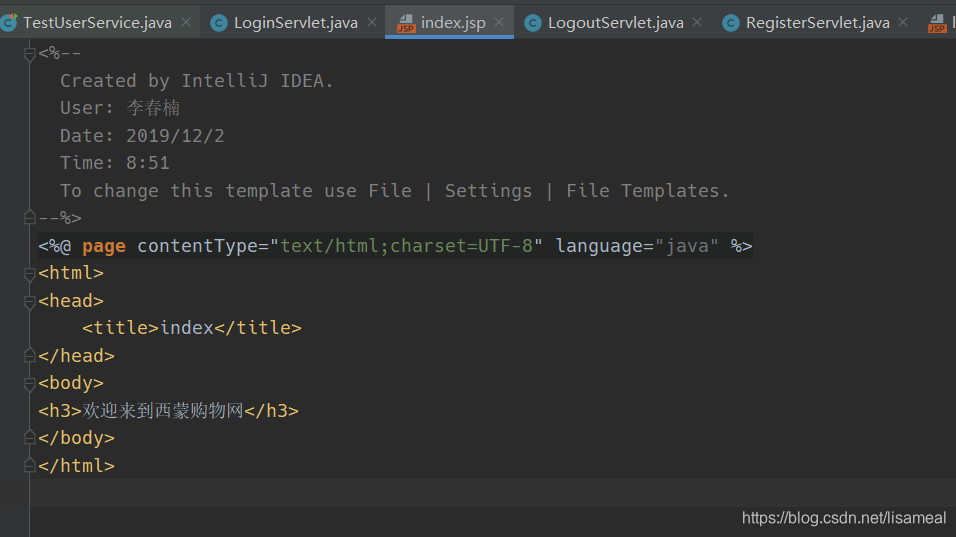956x537 pixels.
Task: Click the 'File Templates.' comment text
Action: click(x=647, y=191)
